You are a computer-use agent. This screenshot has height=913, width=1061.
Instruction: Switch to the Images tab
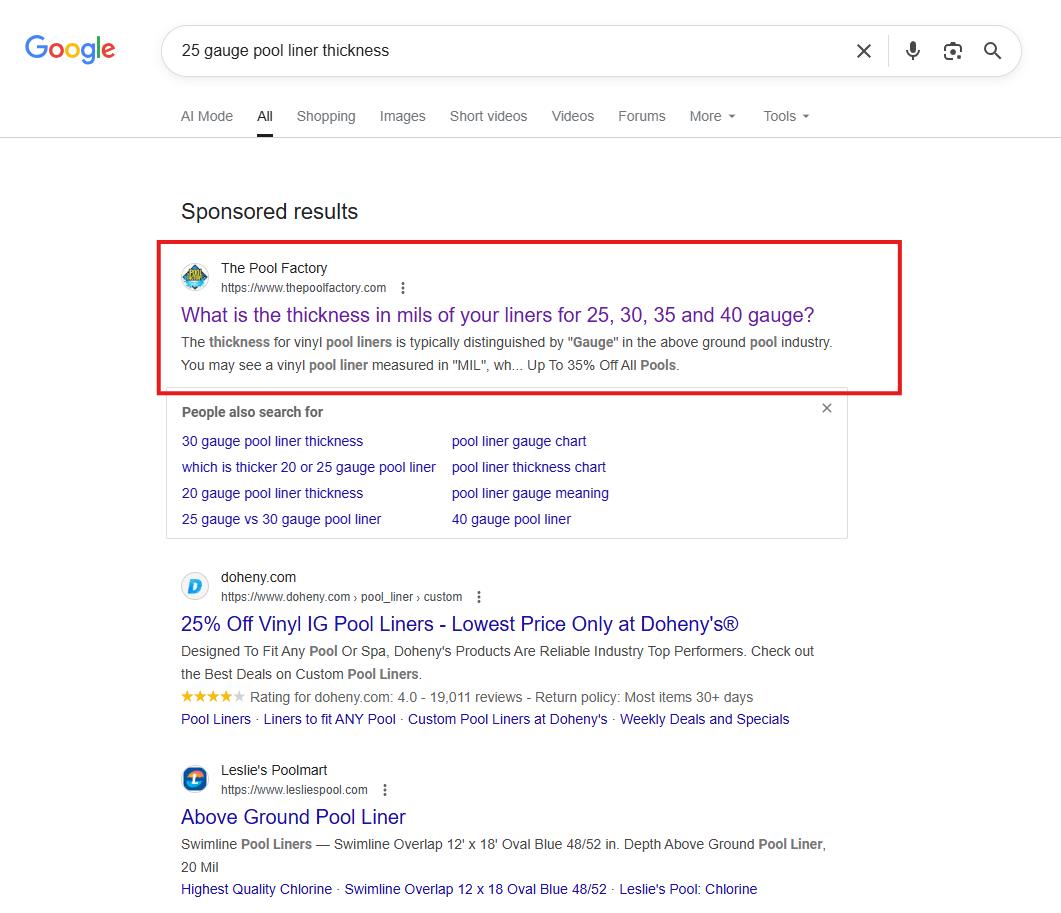[x=402, y=116]
